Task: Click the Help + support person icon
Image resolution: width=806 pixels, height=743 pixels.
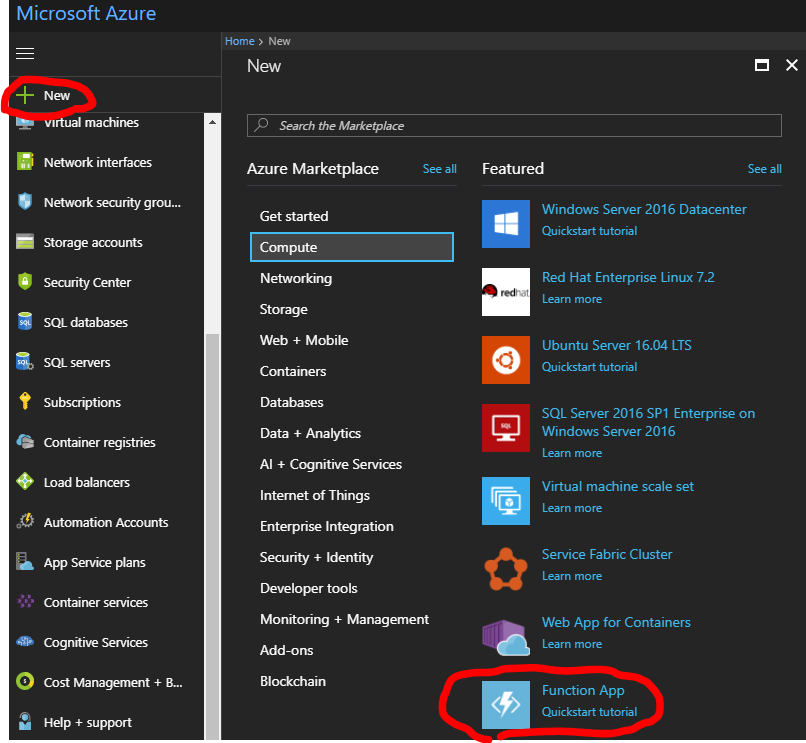Action: tap(25, 722)
